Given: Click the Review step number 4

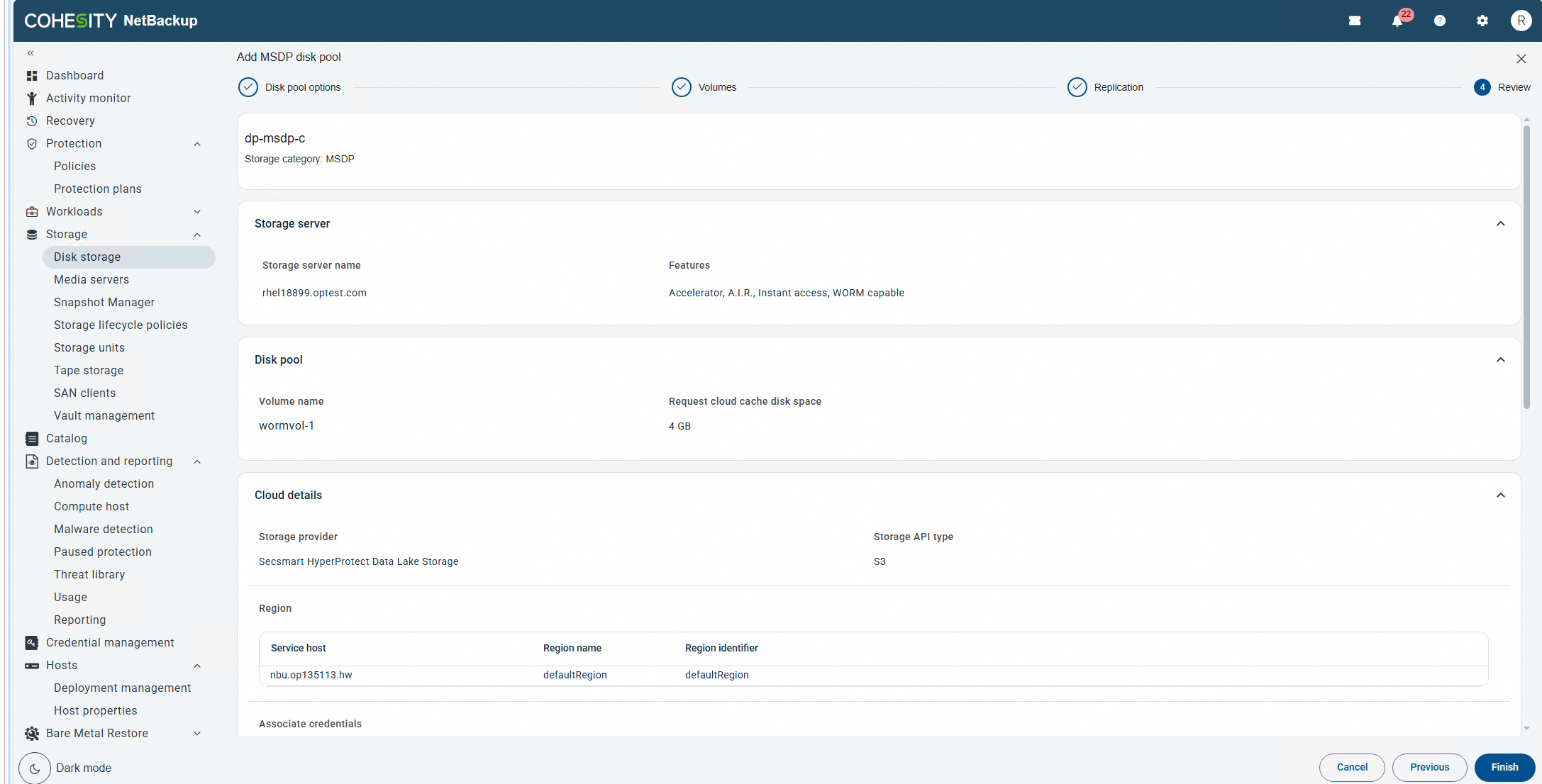Looking at the screenshot, I should click(x=1482, y=87).
